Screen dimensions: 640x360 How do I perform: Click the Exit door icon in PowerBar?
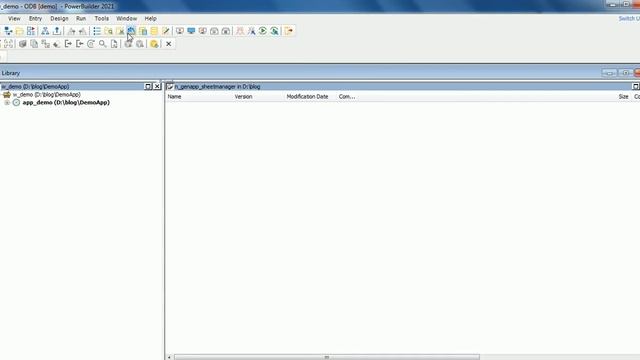tap(289, 31)
